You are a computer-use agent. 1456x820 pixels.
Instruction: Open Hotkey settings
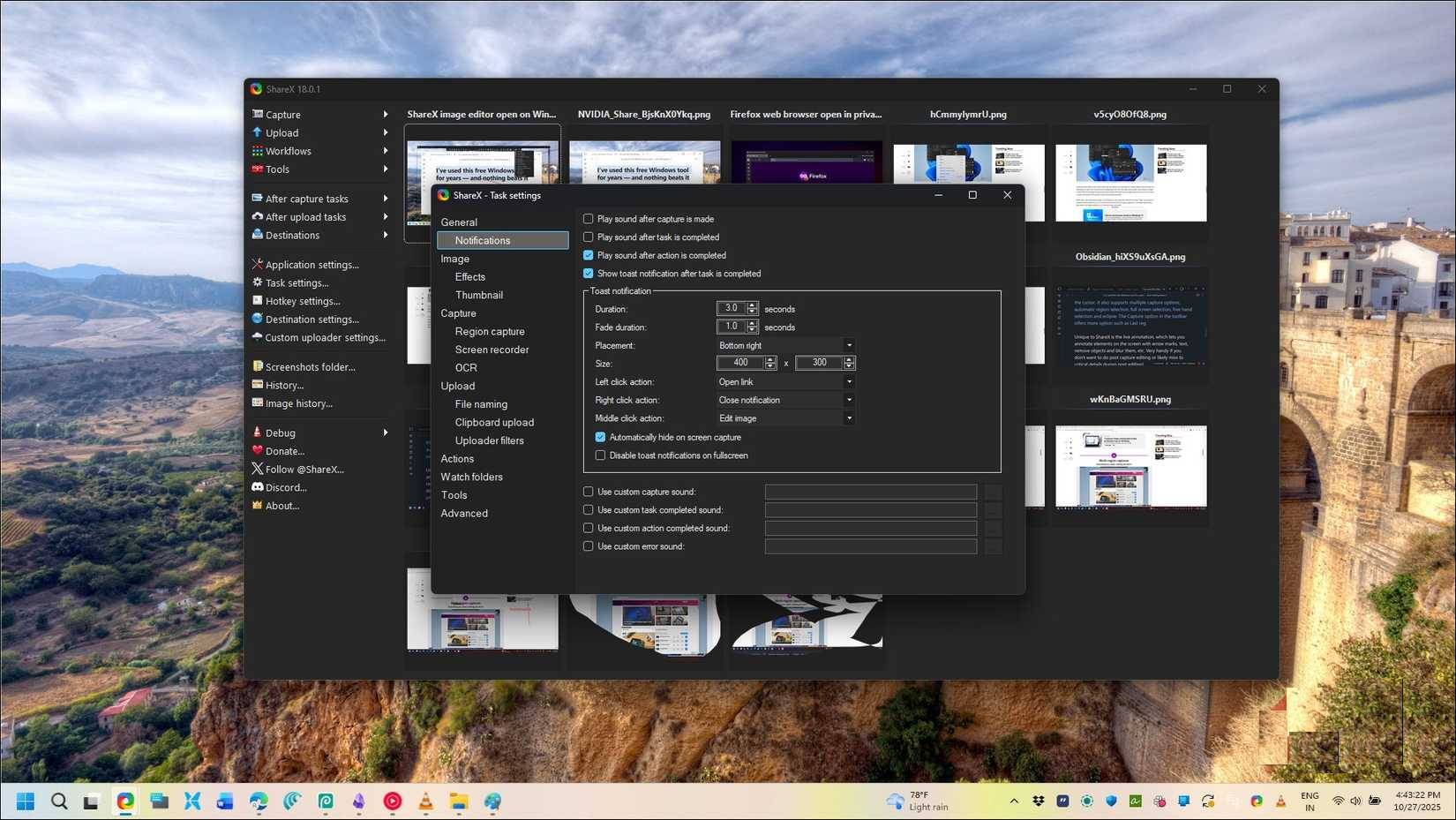tap(302, 300)
